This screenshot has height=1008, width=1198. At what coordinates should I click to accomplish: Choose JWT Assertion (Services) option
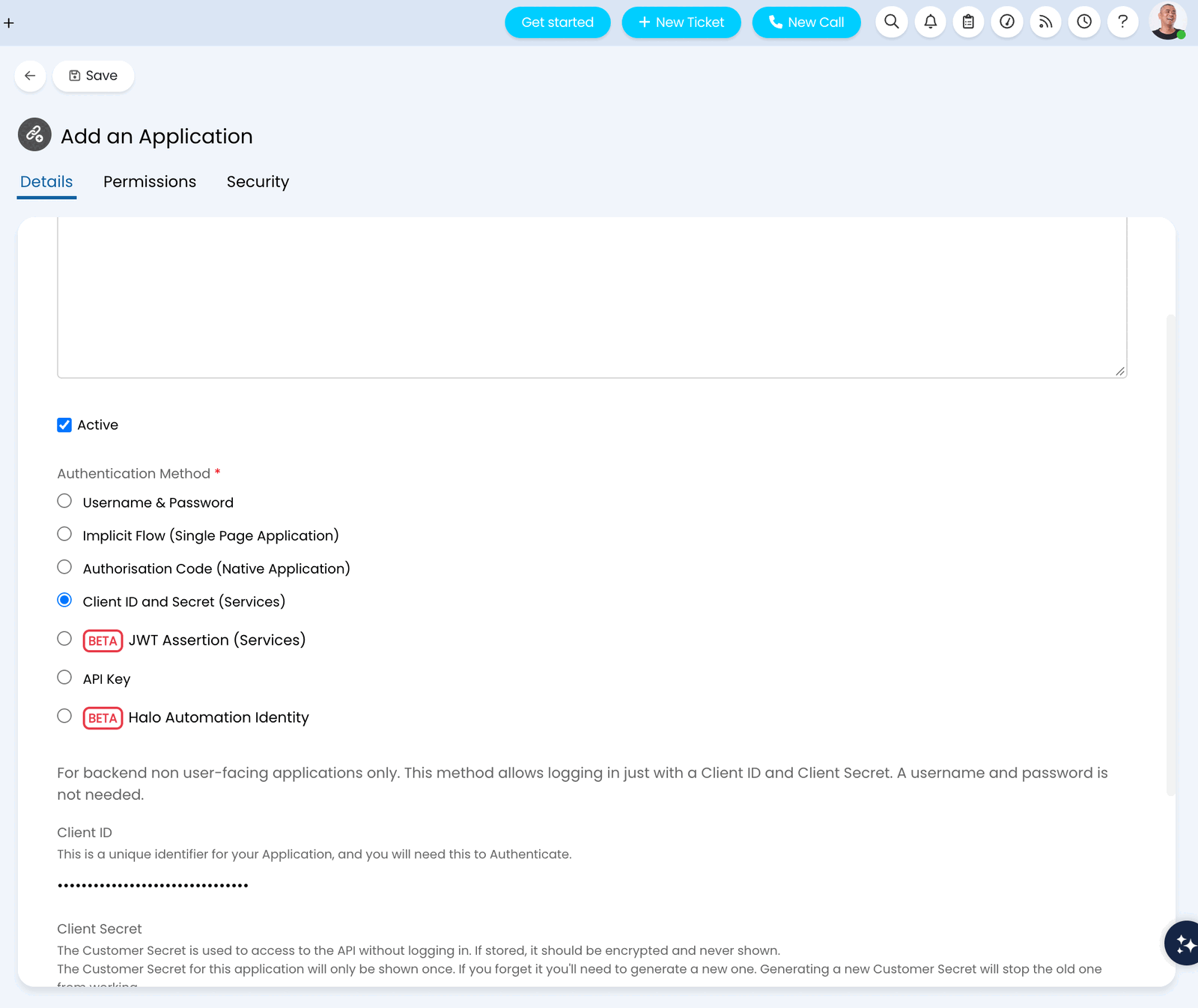click(x=64, y=638)
